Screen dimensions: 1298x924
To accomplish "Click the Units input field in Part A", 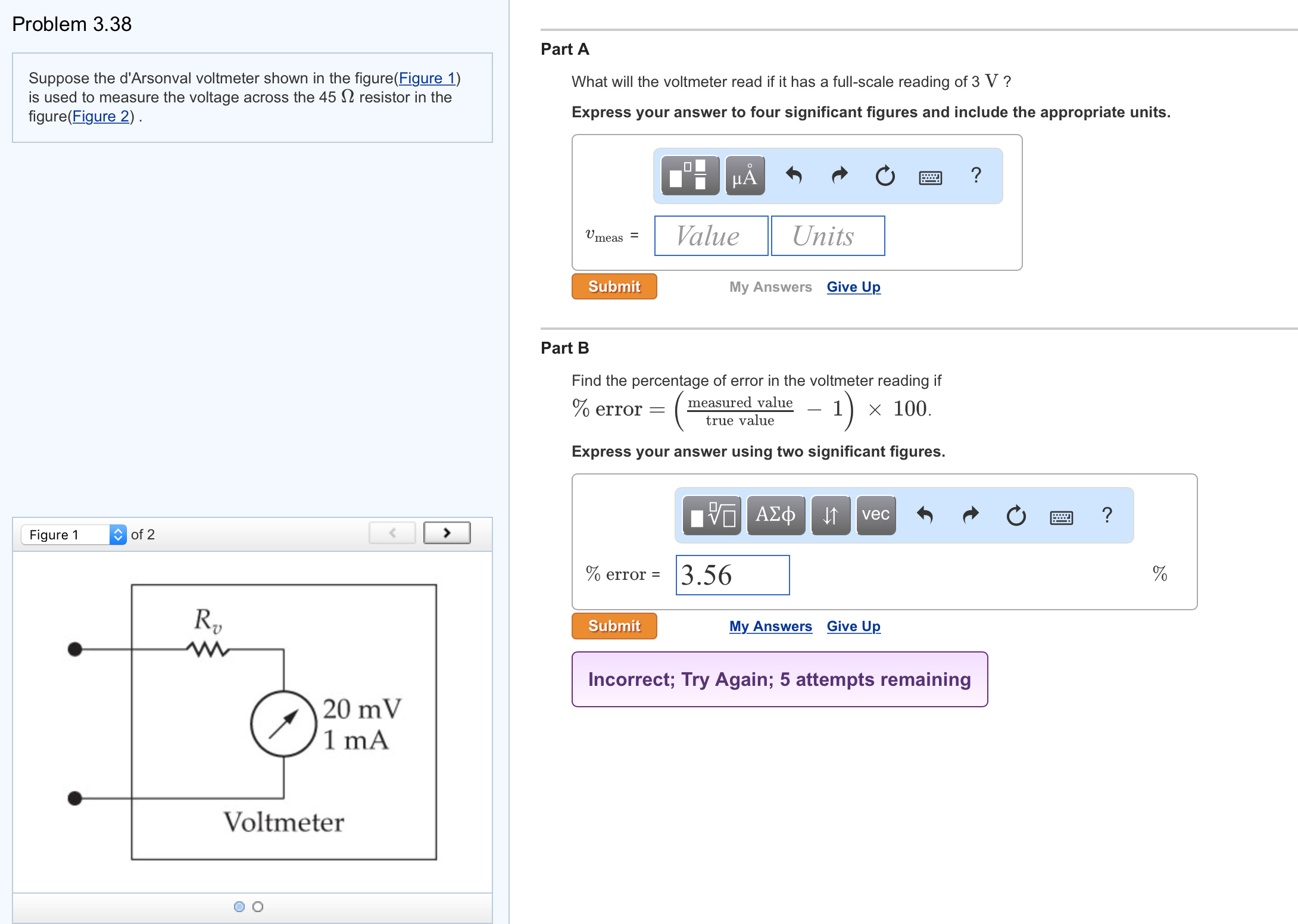I will 828,235.
